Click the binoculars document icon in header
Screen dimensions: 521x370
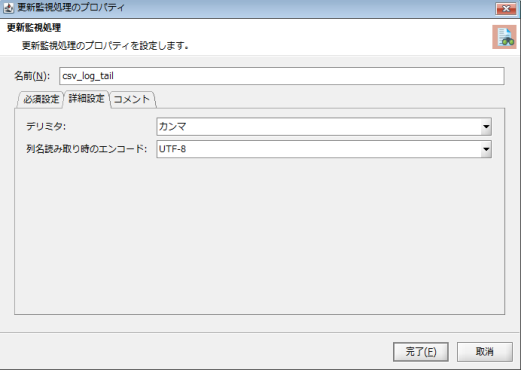point(504,37)
